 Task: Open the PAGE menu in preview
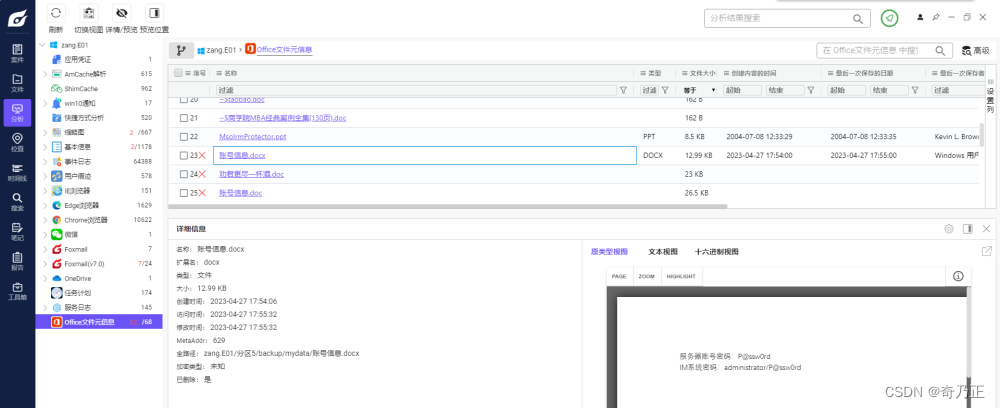(619, 277)
